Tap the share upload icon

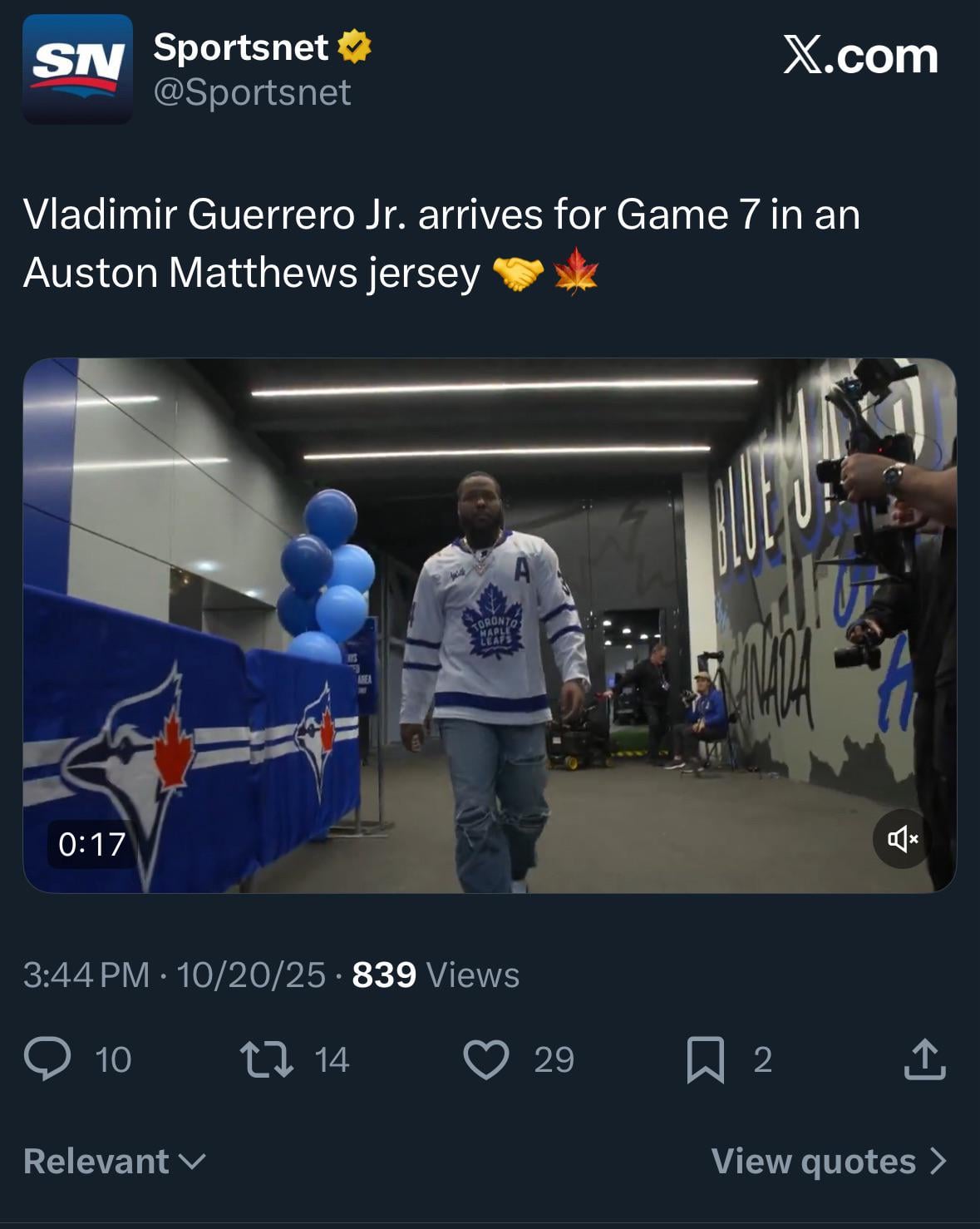pyautogui.click(x=924, y=1059)
